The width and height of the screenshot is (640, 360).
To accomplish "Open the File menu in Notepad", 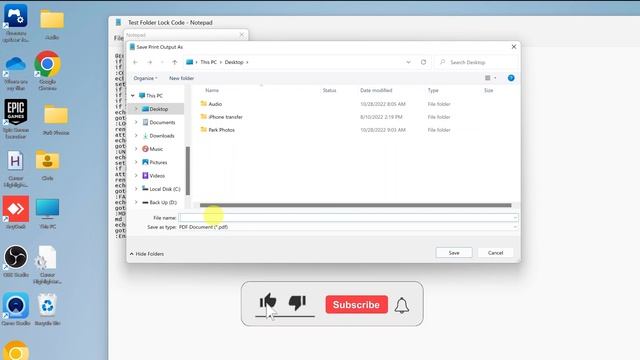I will tap(118, 38).
